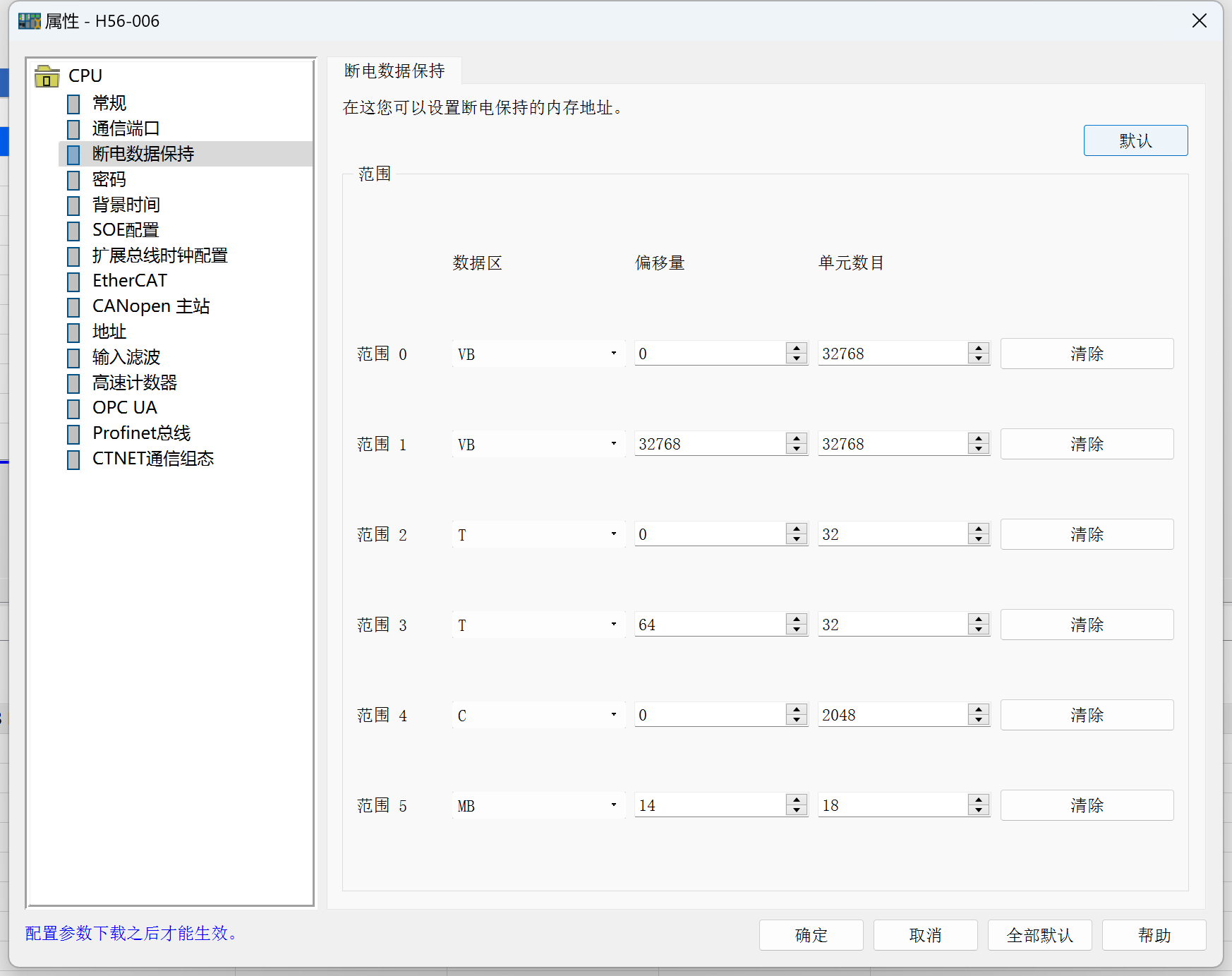The image size is (1232, 976).
Task: Select 扩展总线时钟配置 tree entry
Action: (x=160, y=255)
